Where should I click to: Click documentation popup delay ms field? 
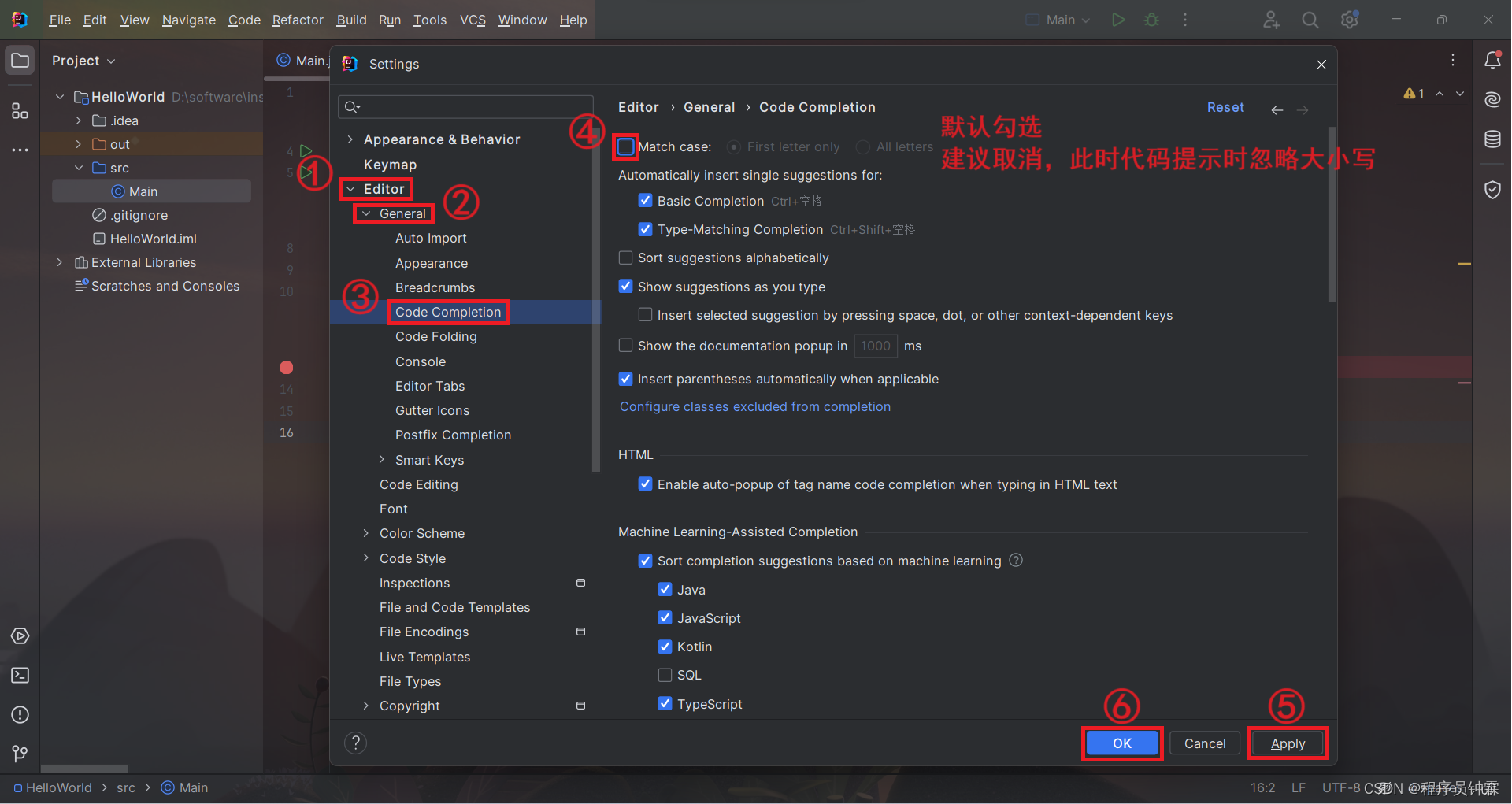click(x=876, y=346)
